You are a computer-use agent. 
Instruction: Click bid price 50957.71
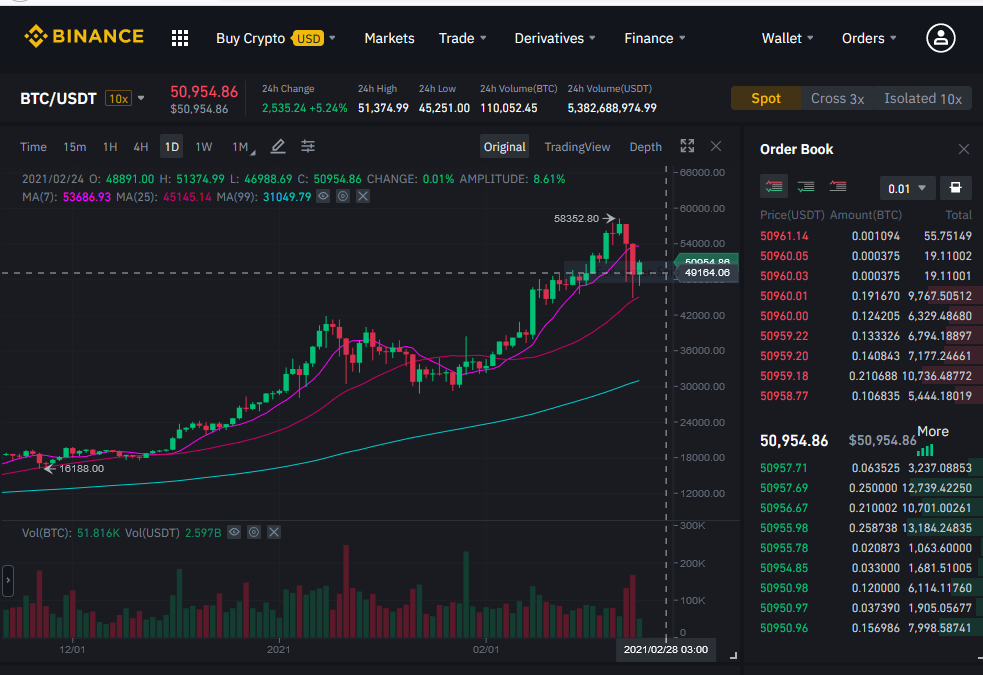point(784,468)
